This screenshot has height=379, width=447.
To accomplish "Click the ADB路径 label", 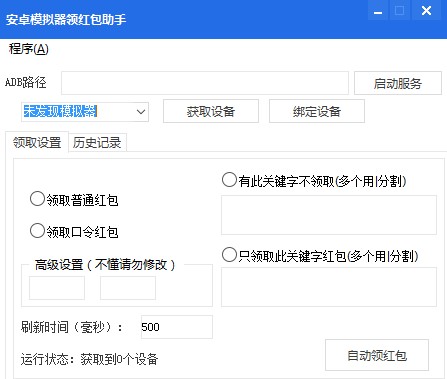I will tap(26, 82).
